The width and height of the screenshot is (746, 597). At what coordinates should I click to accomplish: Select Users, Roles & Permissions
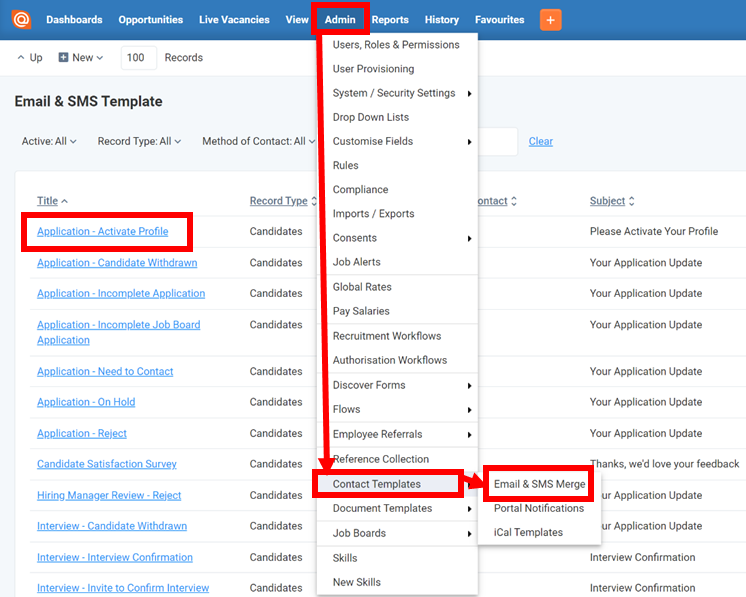pyautogui.click(x=396, y=45)
